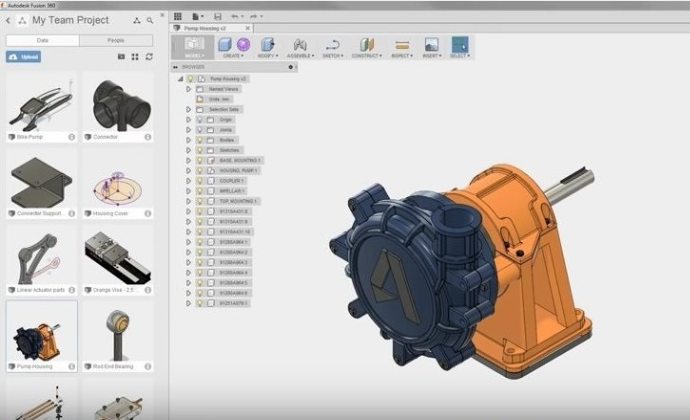
Task: Collapse the Browser panel header arrows
Action: point(176,67)
